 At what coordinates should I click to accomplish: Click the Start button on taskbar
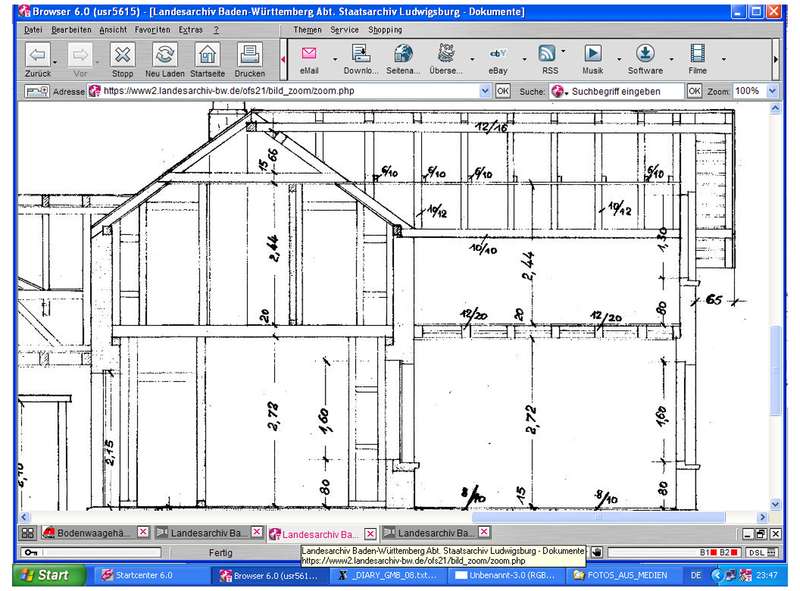click(49, 575)
